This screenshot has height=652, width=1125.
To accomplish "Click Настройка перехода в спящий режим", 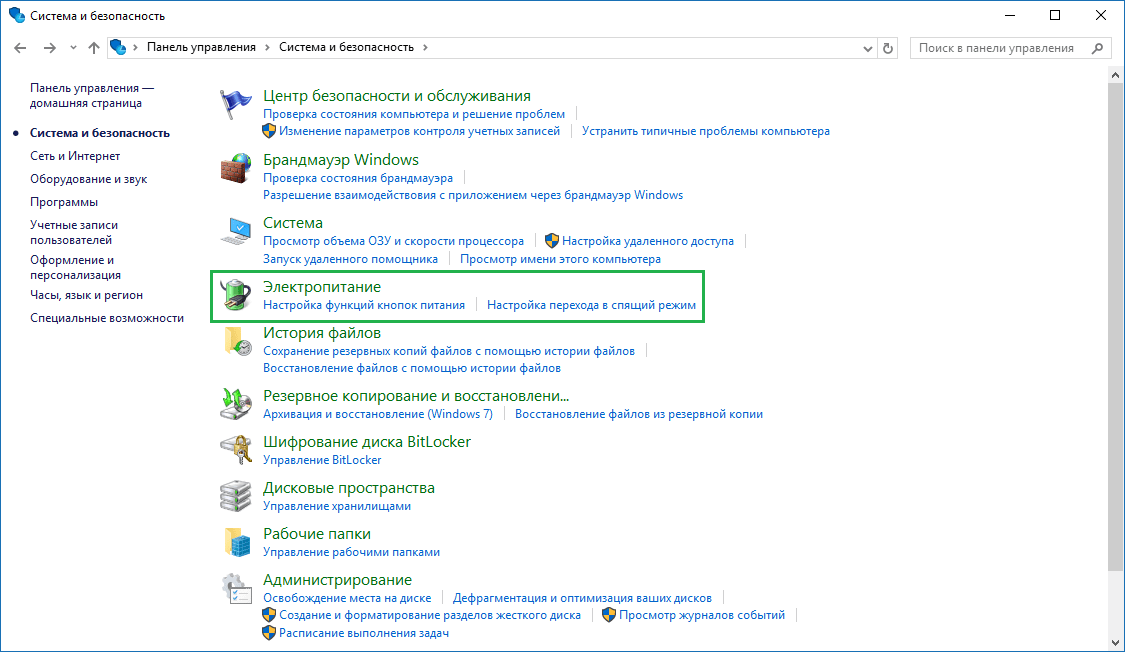I will 591,305.
